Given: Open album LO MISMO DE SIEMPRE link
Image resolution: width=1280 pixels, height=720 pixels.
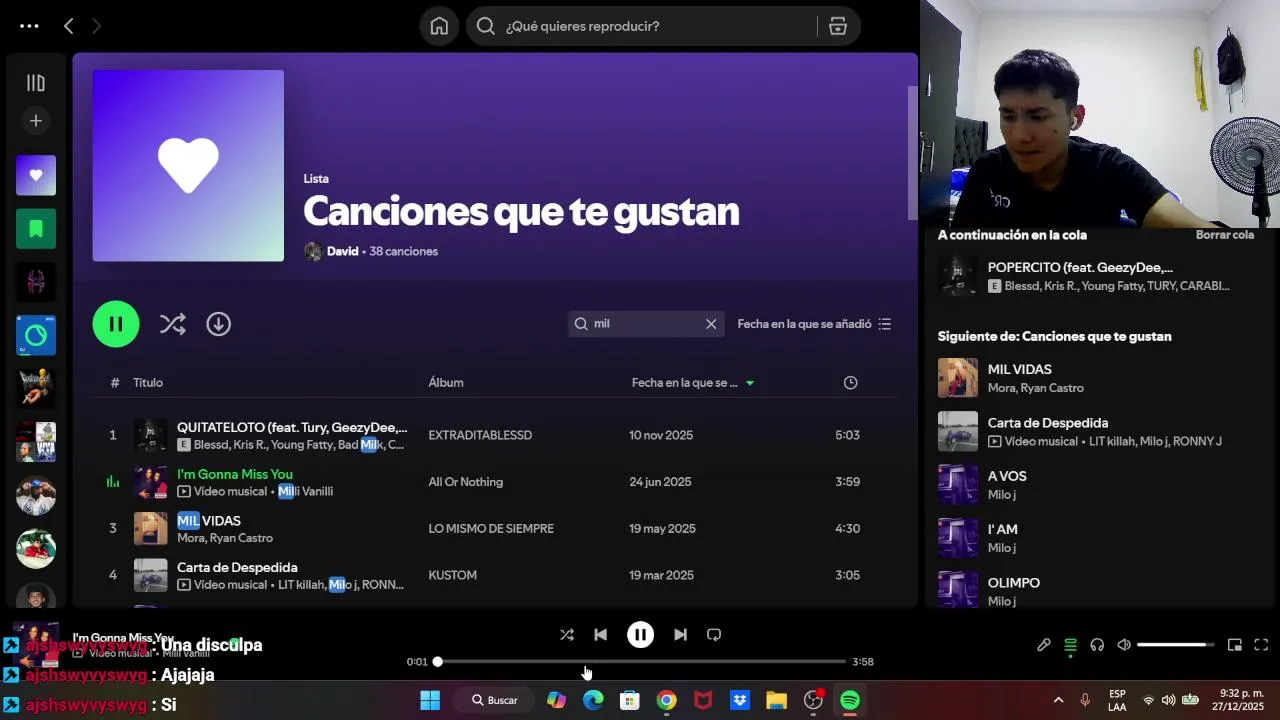Looking at the screenshot, I should pos(491,528).
